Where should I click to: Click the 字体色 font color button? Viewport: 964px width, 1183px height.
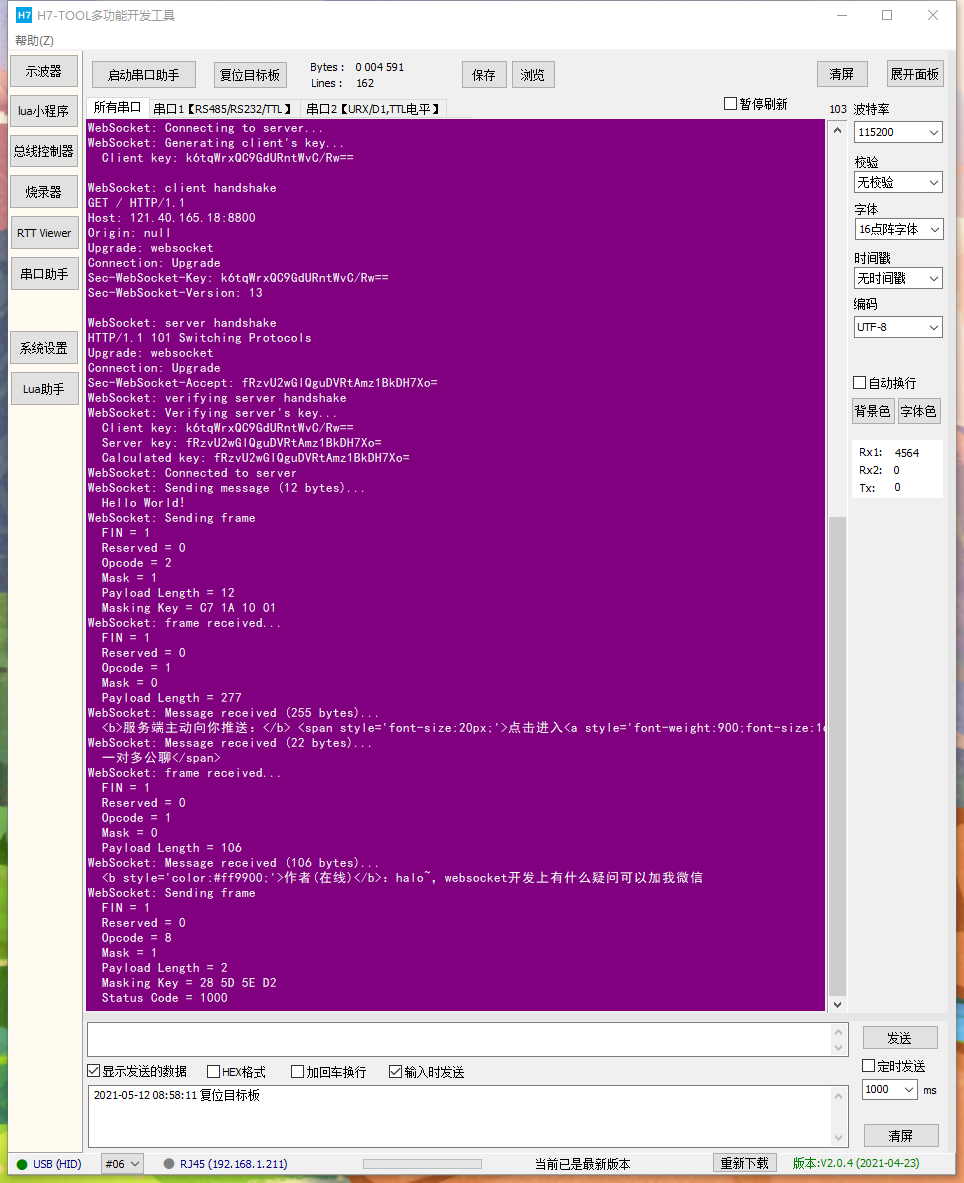[x=919, y=410]
